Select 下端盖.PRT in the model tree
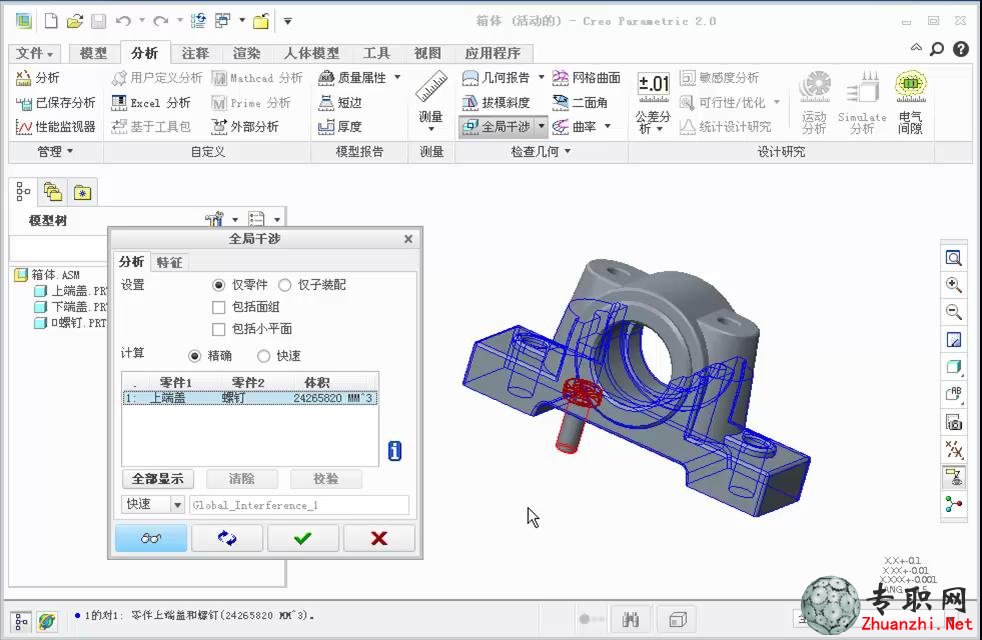The image size is (982, 640). (70, 307)
